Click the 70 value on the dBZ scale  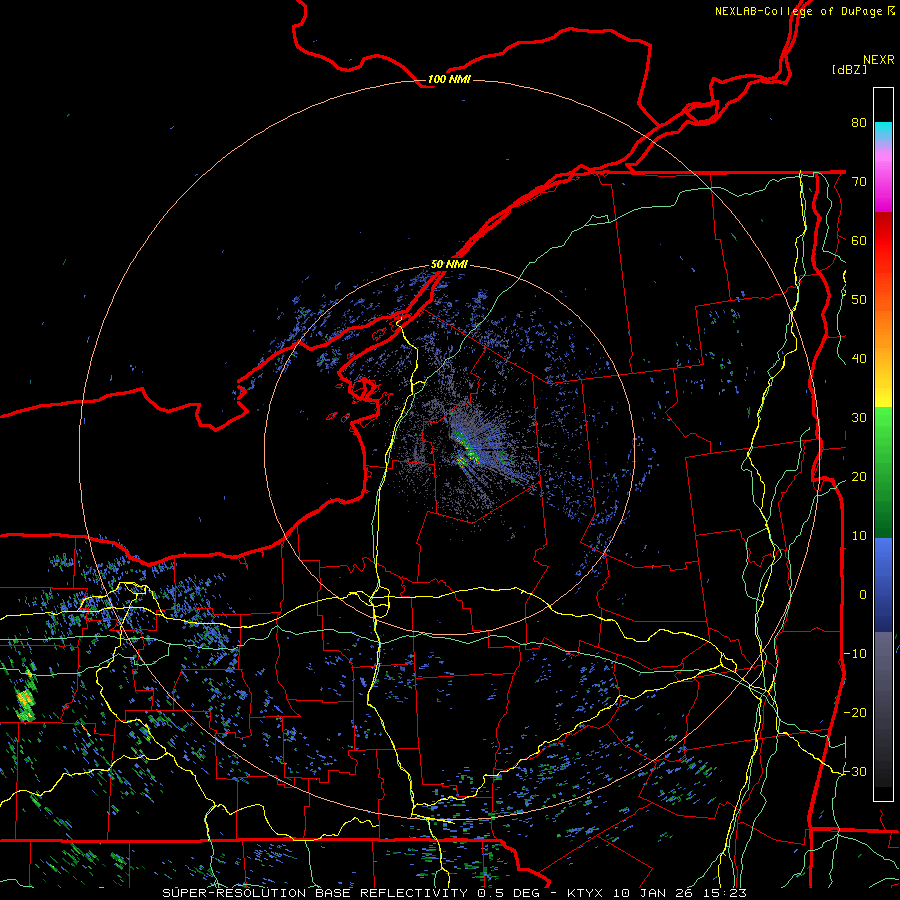pyautogui.click(x=859, y=181)
